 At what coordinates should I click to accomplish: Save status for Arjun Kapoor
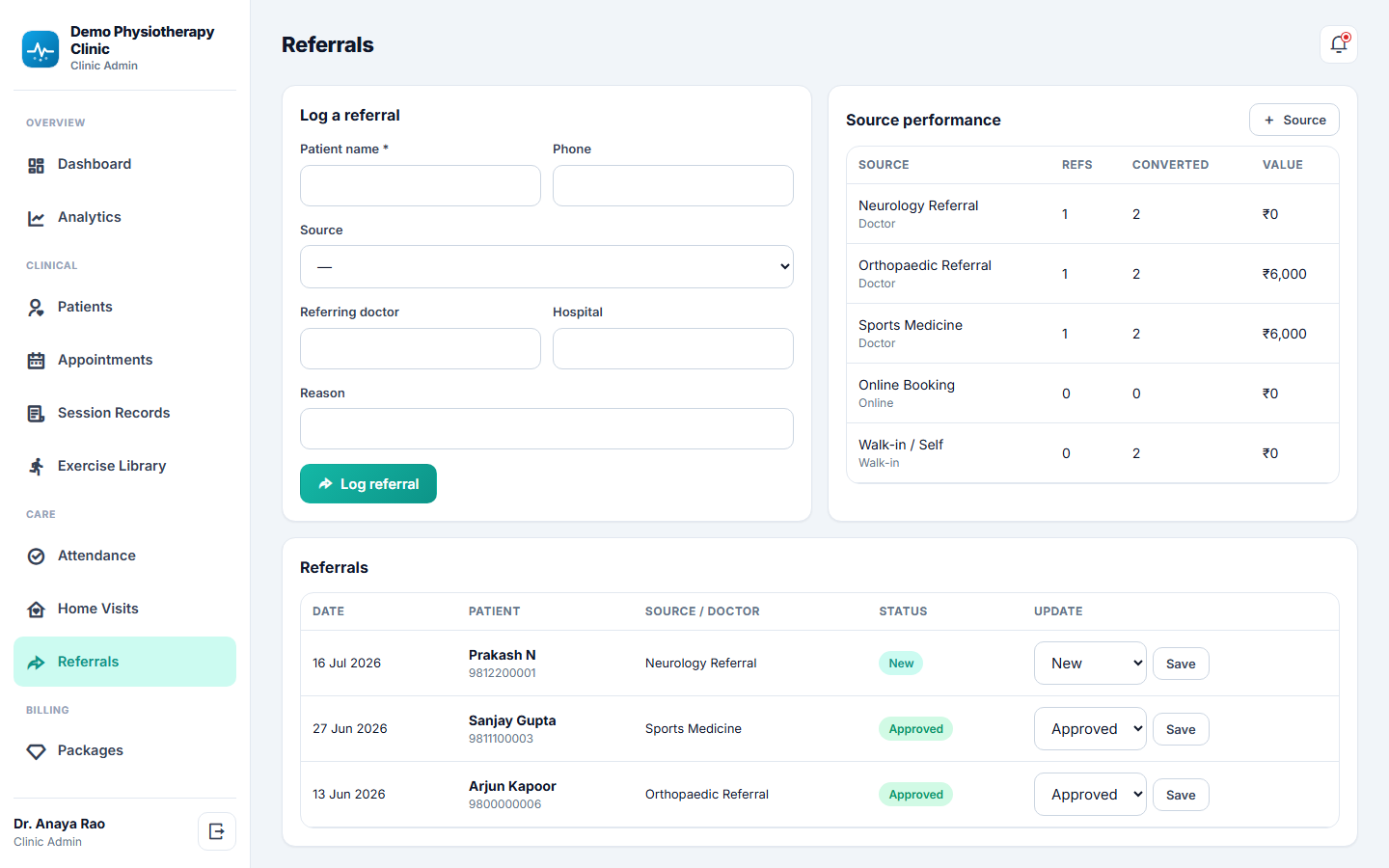(x=1181, y=795)
